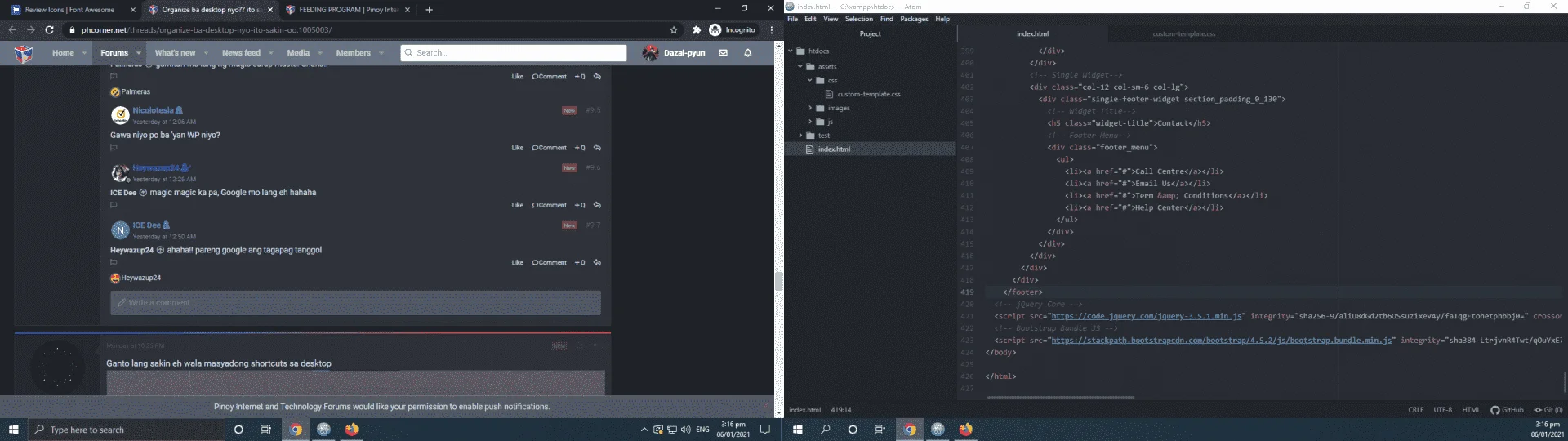Open Nicolotesla's profile username link
The image size is (1568, 441).
click(153, 110)
